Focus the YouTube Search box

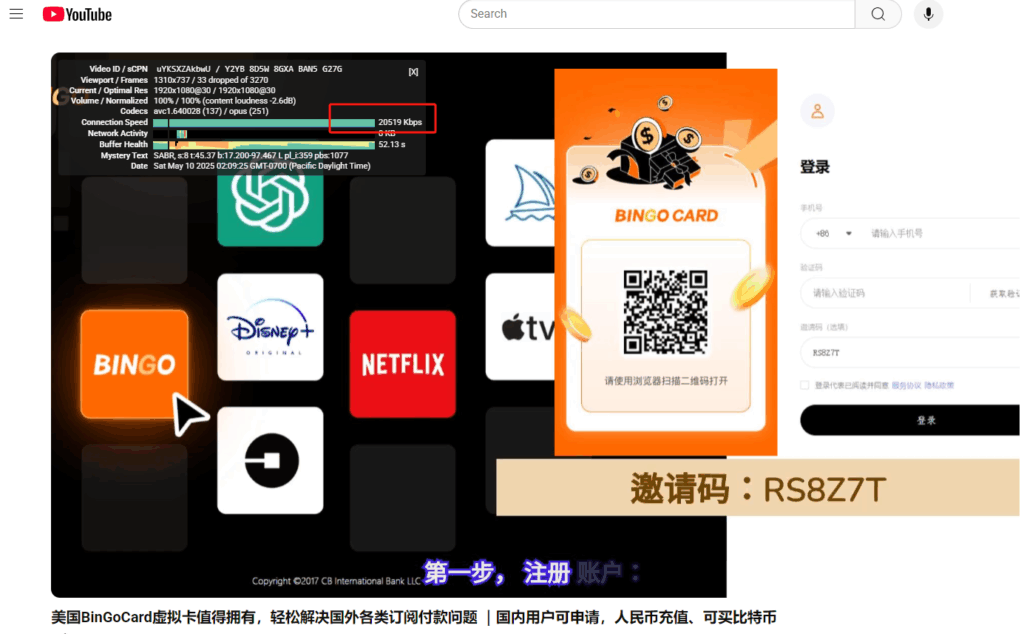(x=656, y=14)
